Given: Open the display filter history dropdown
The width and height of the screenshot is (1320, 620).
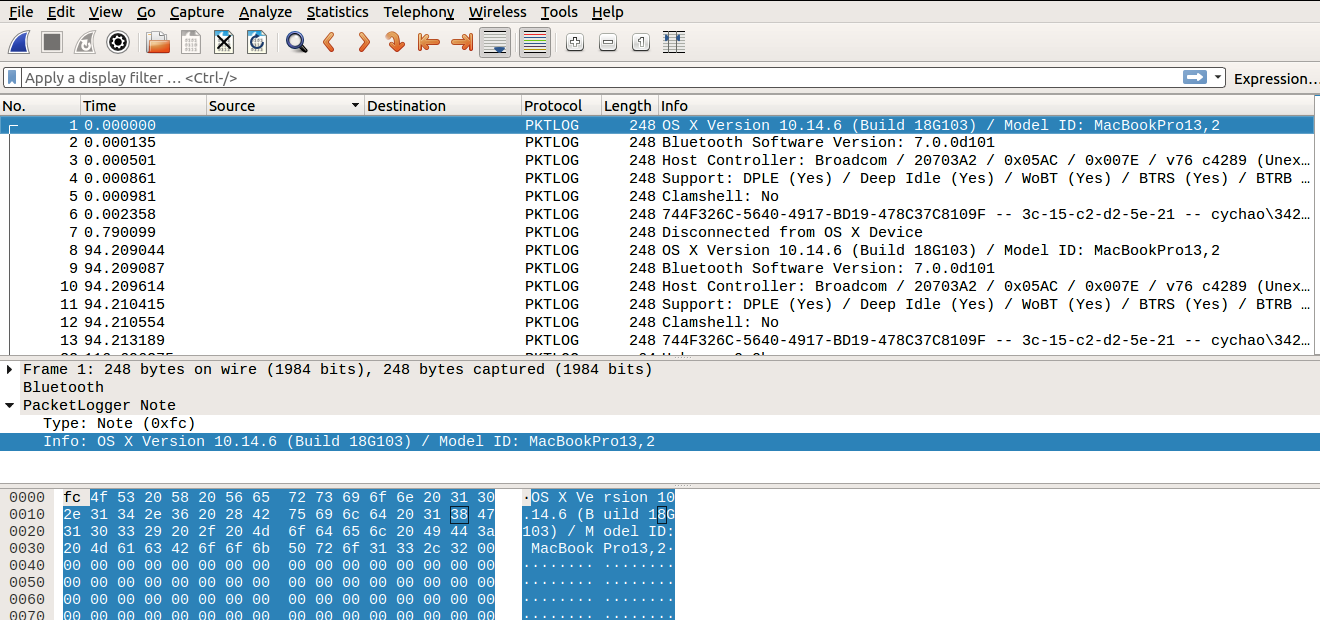Looking at the screenshot, I should [1218, 78].
